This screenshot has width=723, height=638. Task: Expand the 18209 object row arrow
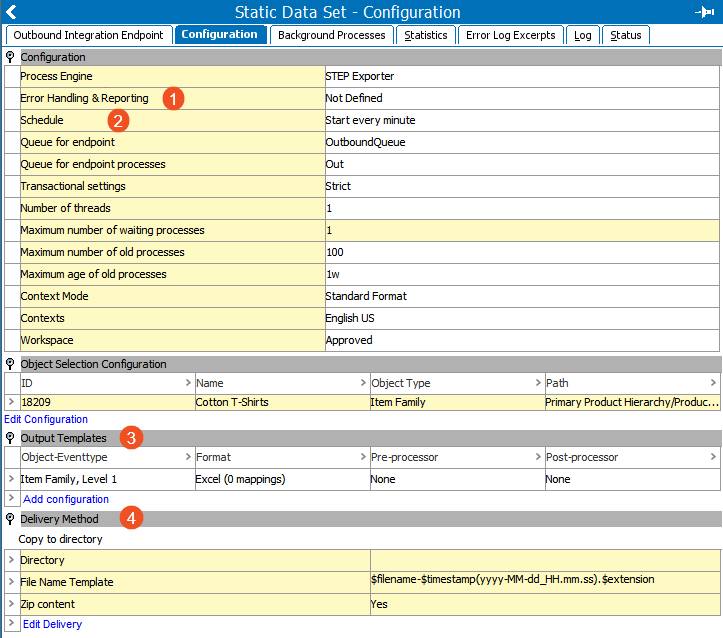click(11, 402)
